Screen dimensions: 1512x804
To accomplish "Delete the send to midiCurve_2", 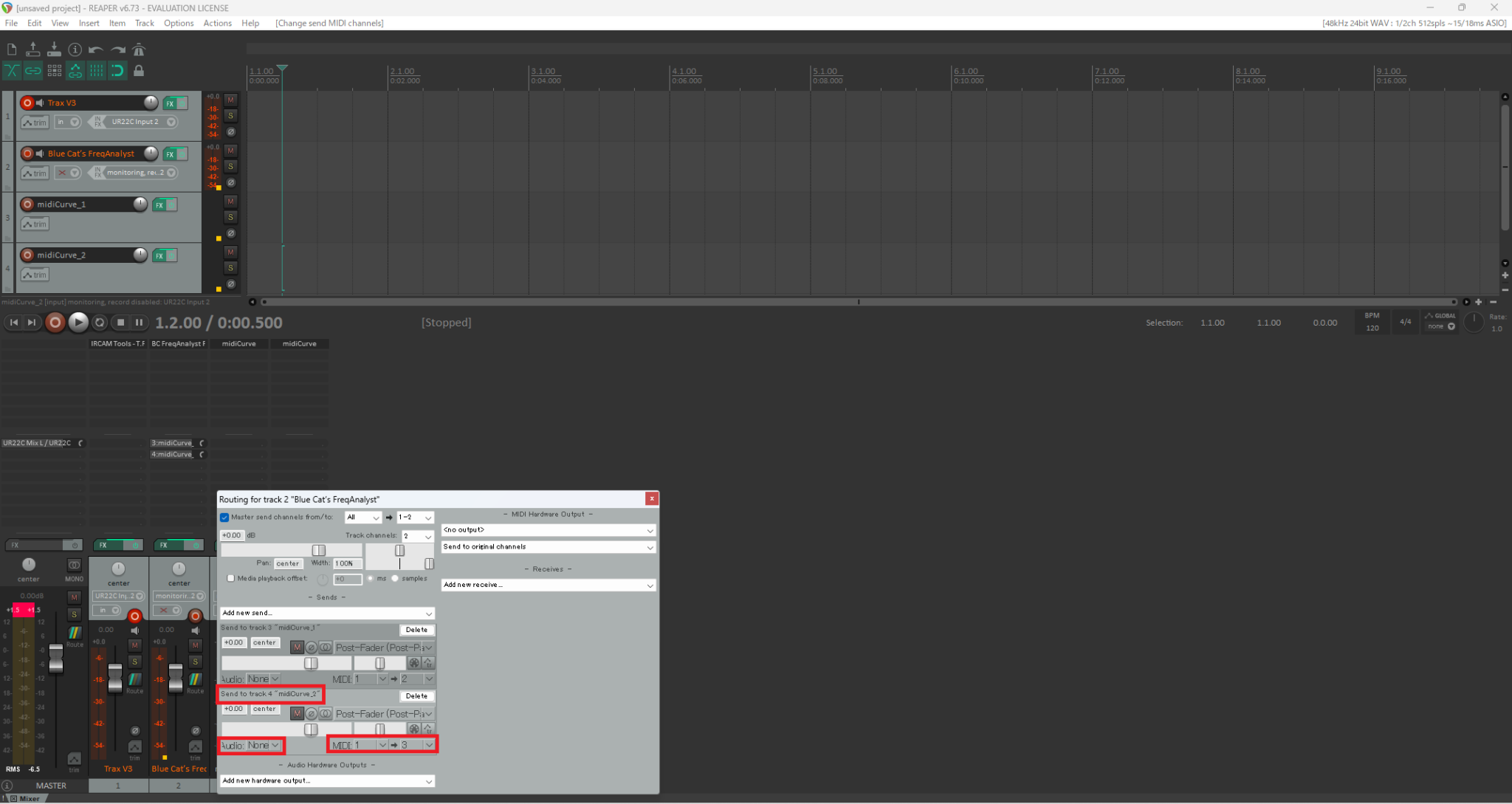I will [x=416, y=696].
